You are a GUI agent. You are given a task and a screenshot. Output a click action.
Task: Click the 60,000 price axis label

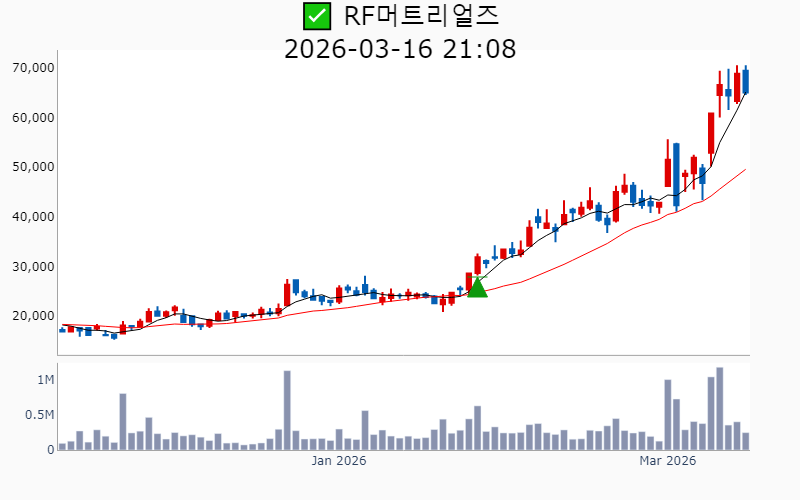click(x=32, y=117)
